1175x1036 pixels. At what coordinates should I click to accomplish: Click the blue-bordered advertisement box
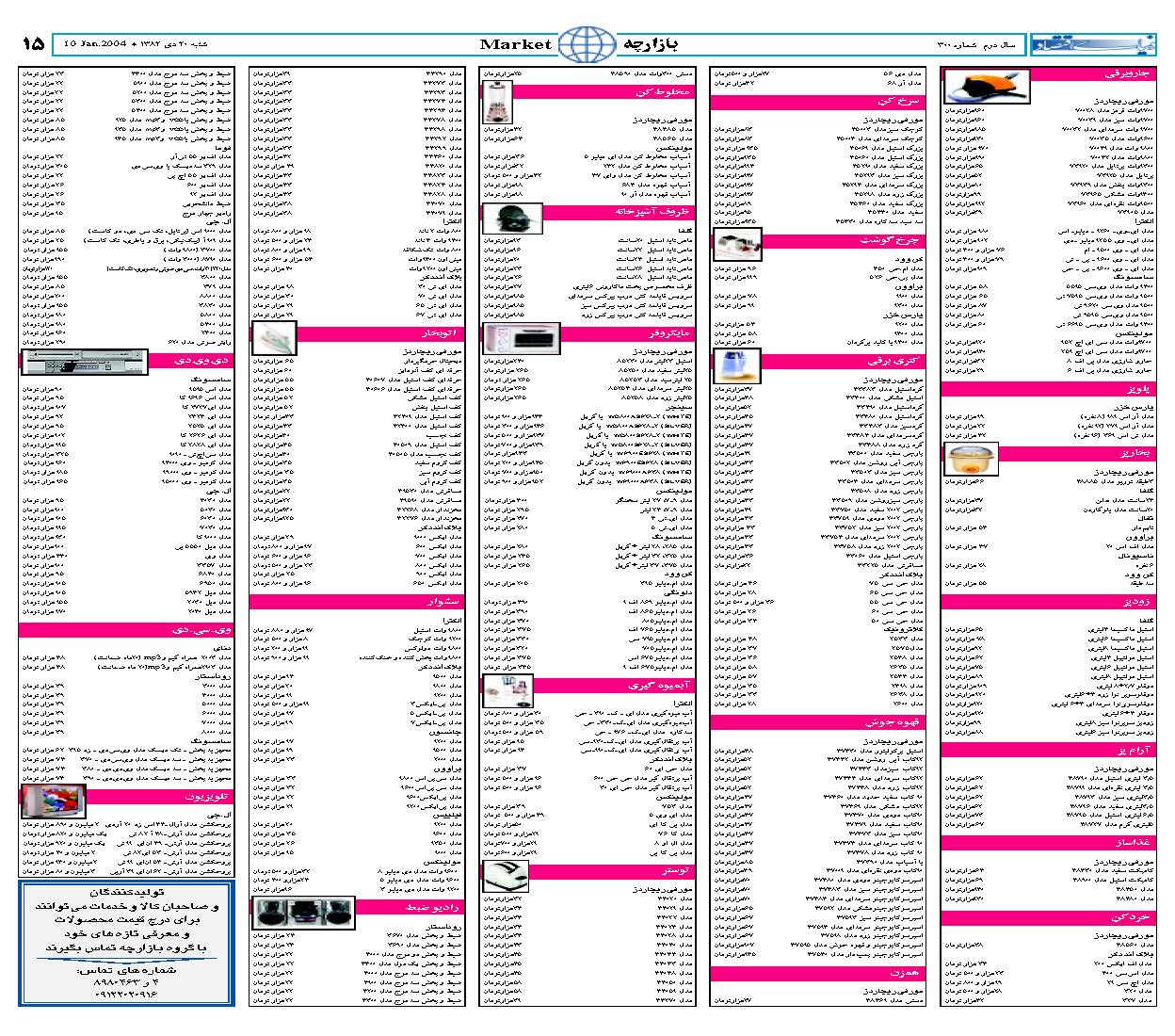[126, 943]
